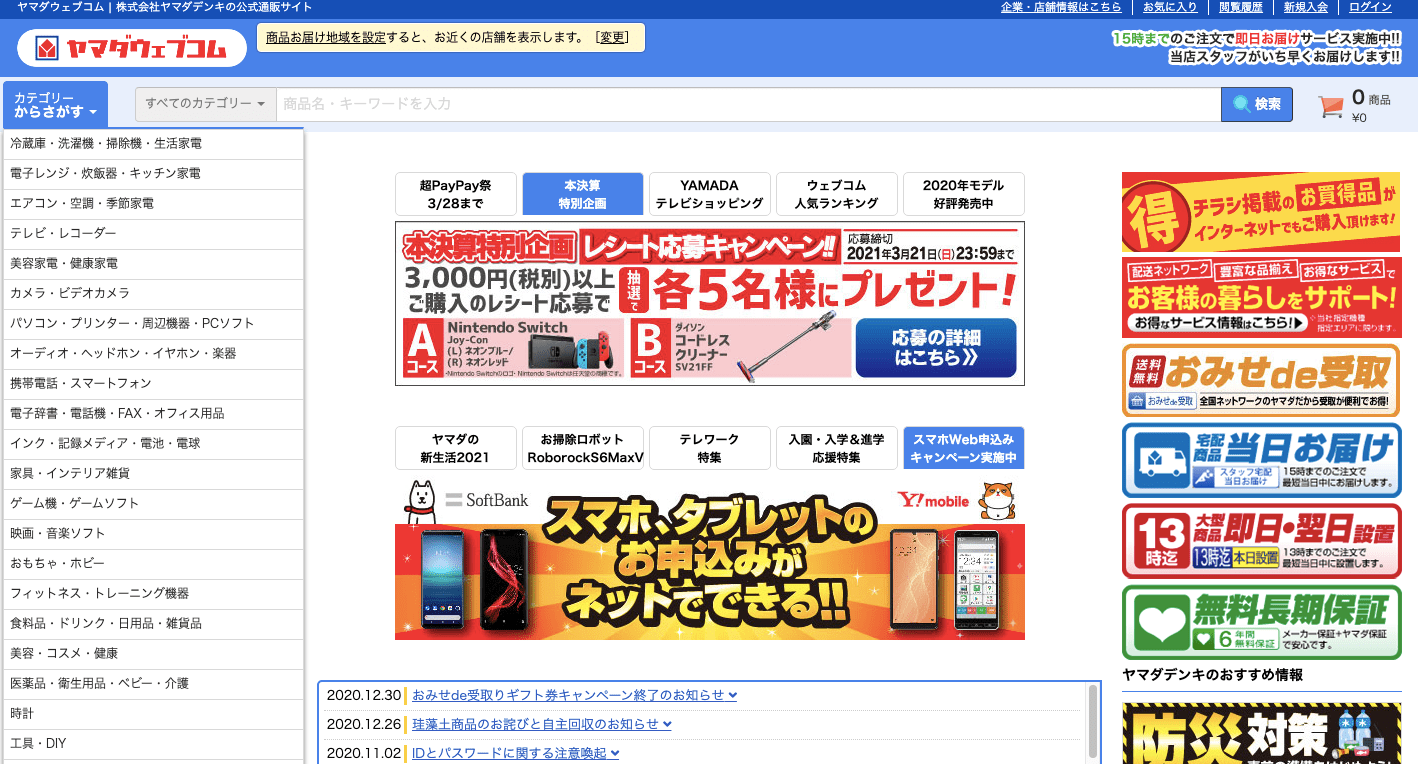Select フィットネス・トレーニング機器 category
Screen dimensions: 1418x764
point(154,594)
